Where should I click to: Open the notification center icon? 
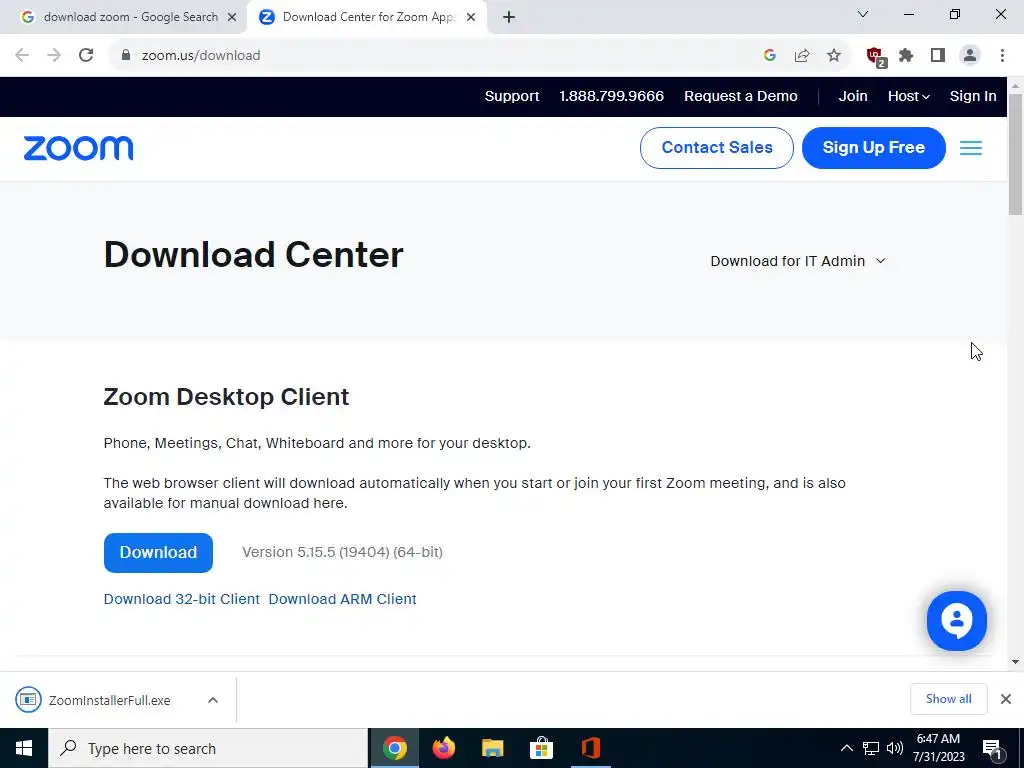[993, 749]
